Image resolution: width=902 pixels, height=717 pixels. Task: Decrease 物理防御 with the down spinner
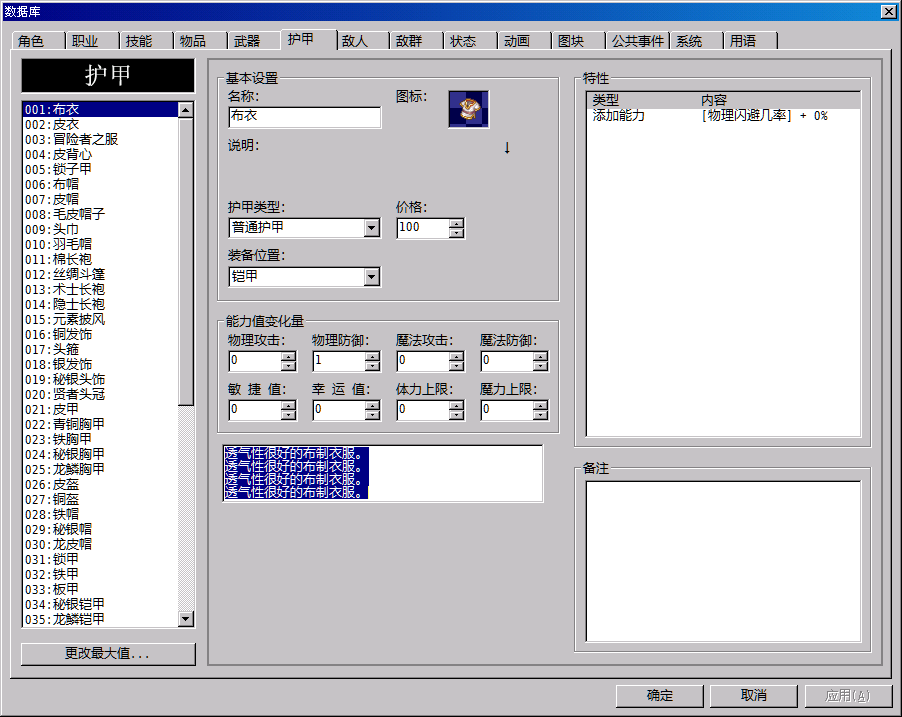point(373,366)
